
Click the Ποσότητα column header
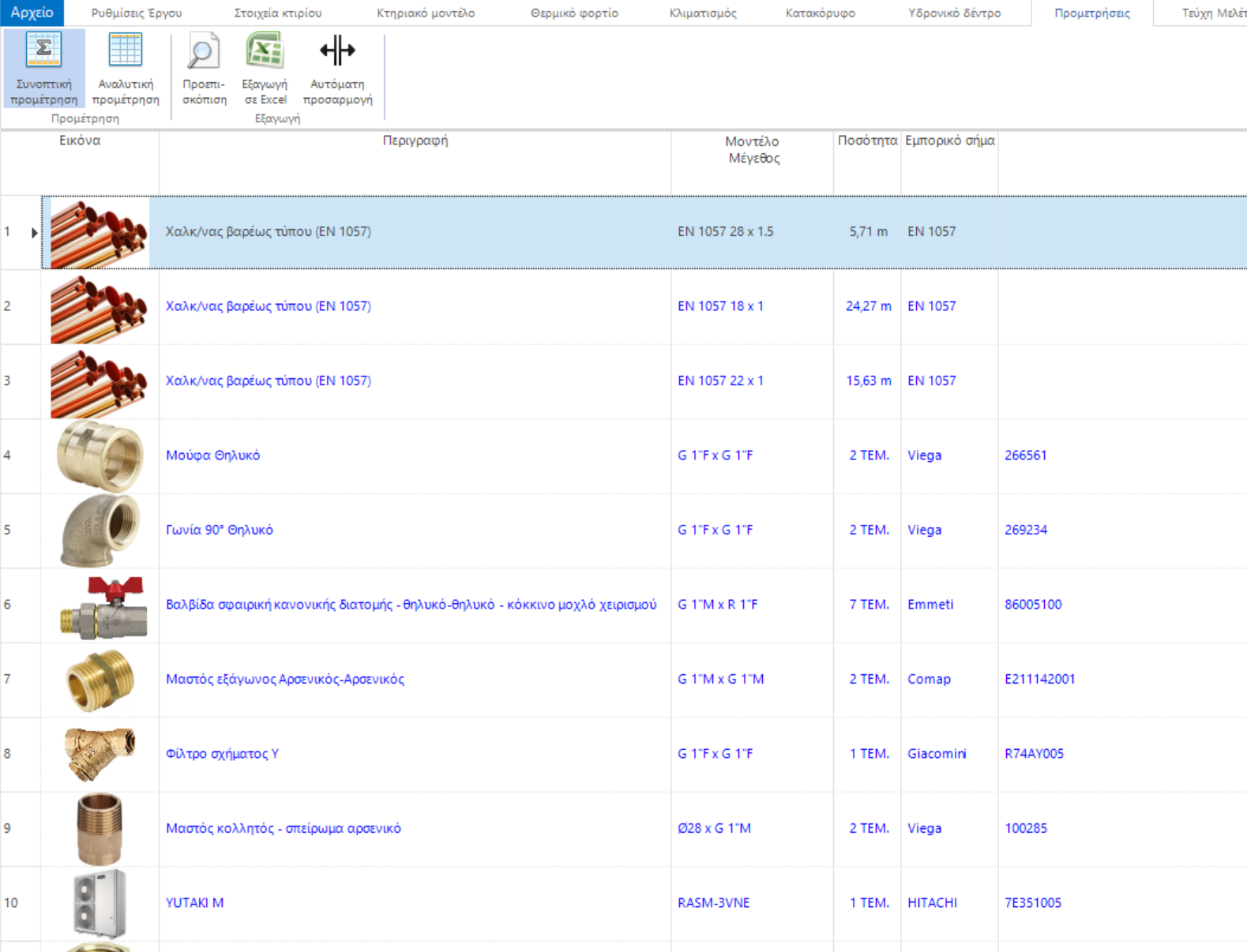[x=866, y=141]
